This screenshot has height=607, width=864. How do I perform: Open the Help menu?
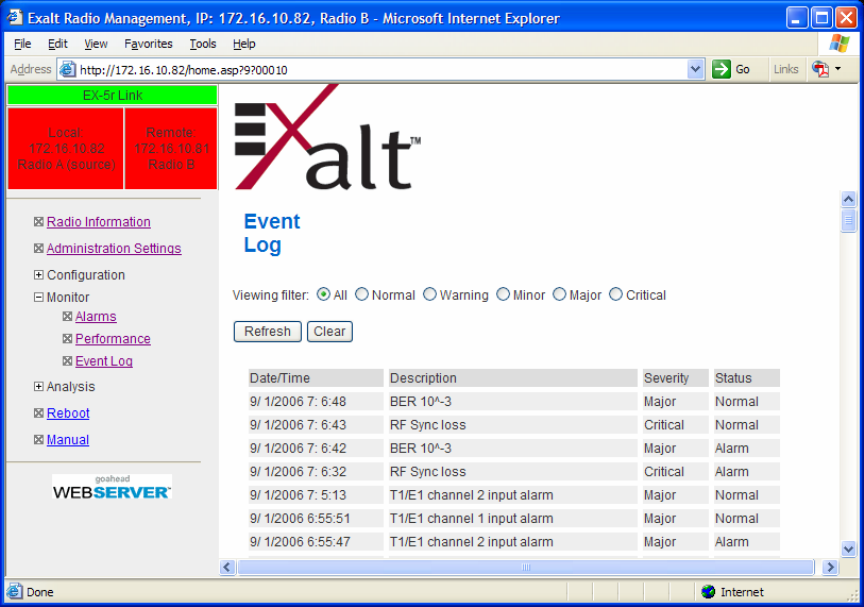point(244,44)
